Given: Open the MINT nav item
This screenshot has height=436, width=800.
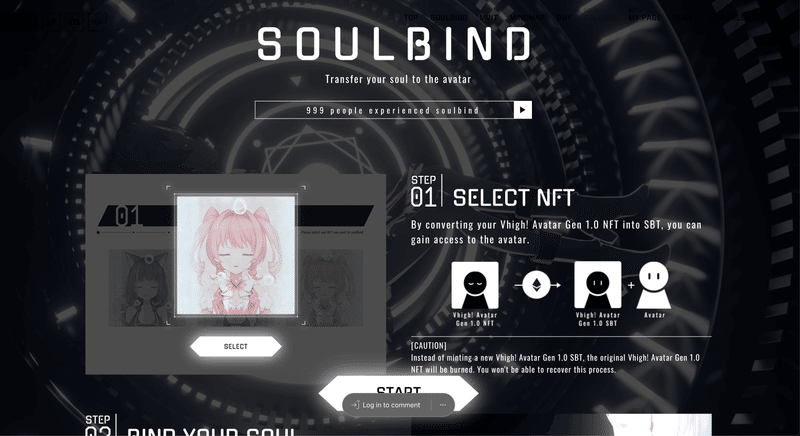Looking at the screenshot, I should 488,18.
